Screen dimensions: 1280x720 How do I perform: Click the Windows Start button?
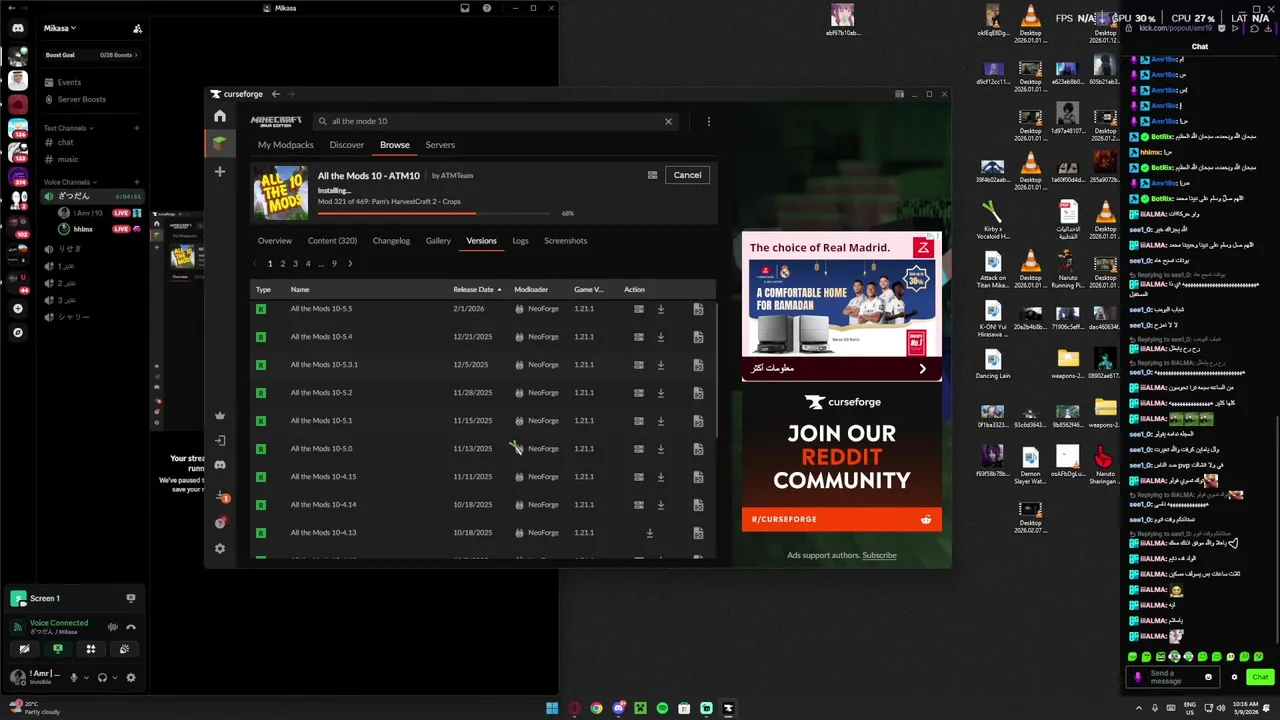tap(552, 708)
